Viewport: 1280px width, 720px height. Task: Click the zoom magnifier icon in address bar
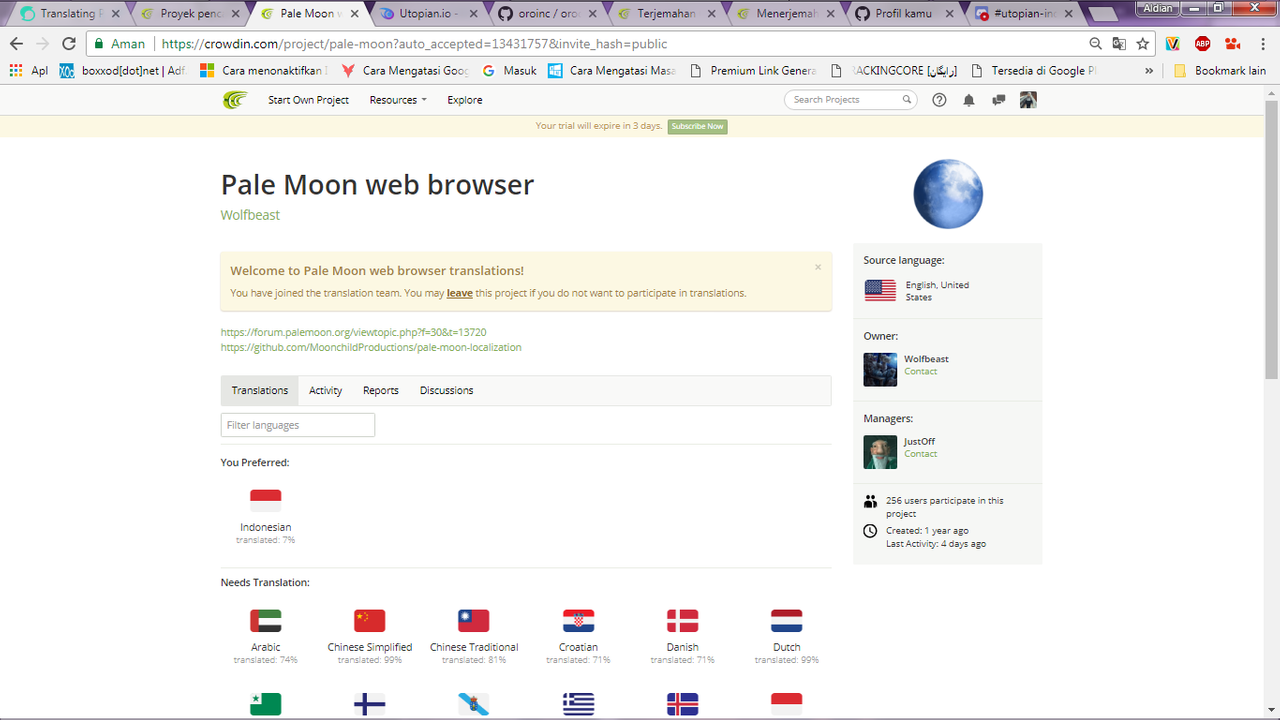1096,44
